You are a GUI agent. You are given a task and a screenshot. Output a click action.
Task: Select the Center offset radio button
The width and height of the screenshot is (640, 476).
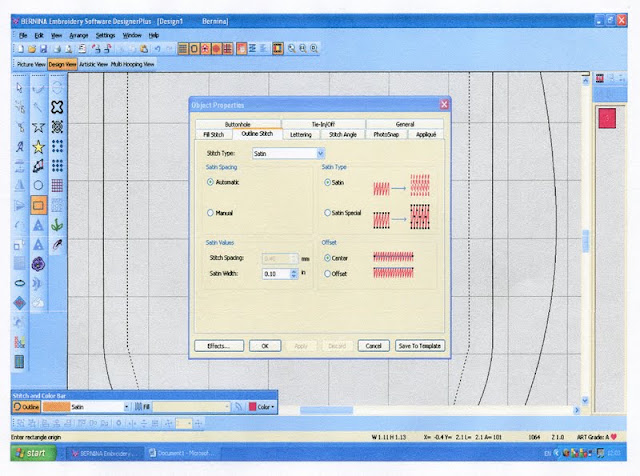tap(327, 258)
